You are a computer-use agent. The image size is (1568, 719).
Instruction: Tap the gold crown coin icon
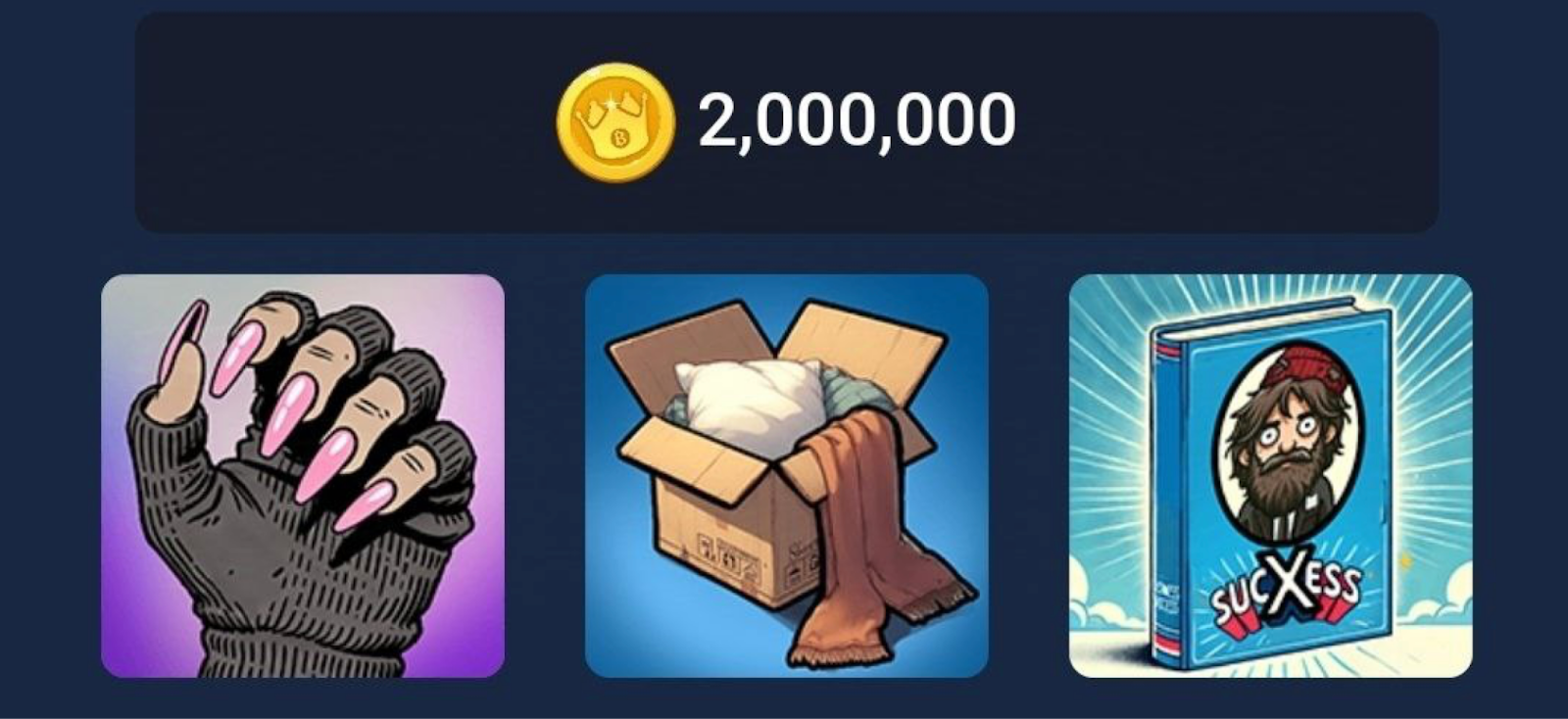click(x=615, y=122)
